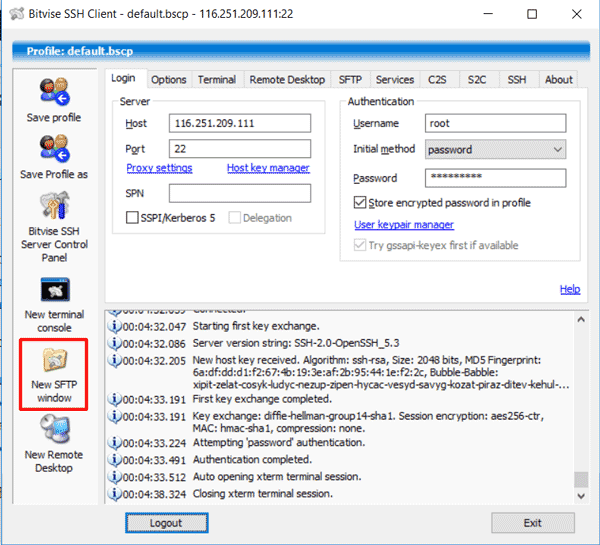Click info icon for 'Auto opening xterm' entry

point(114,476)
